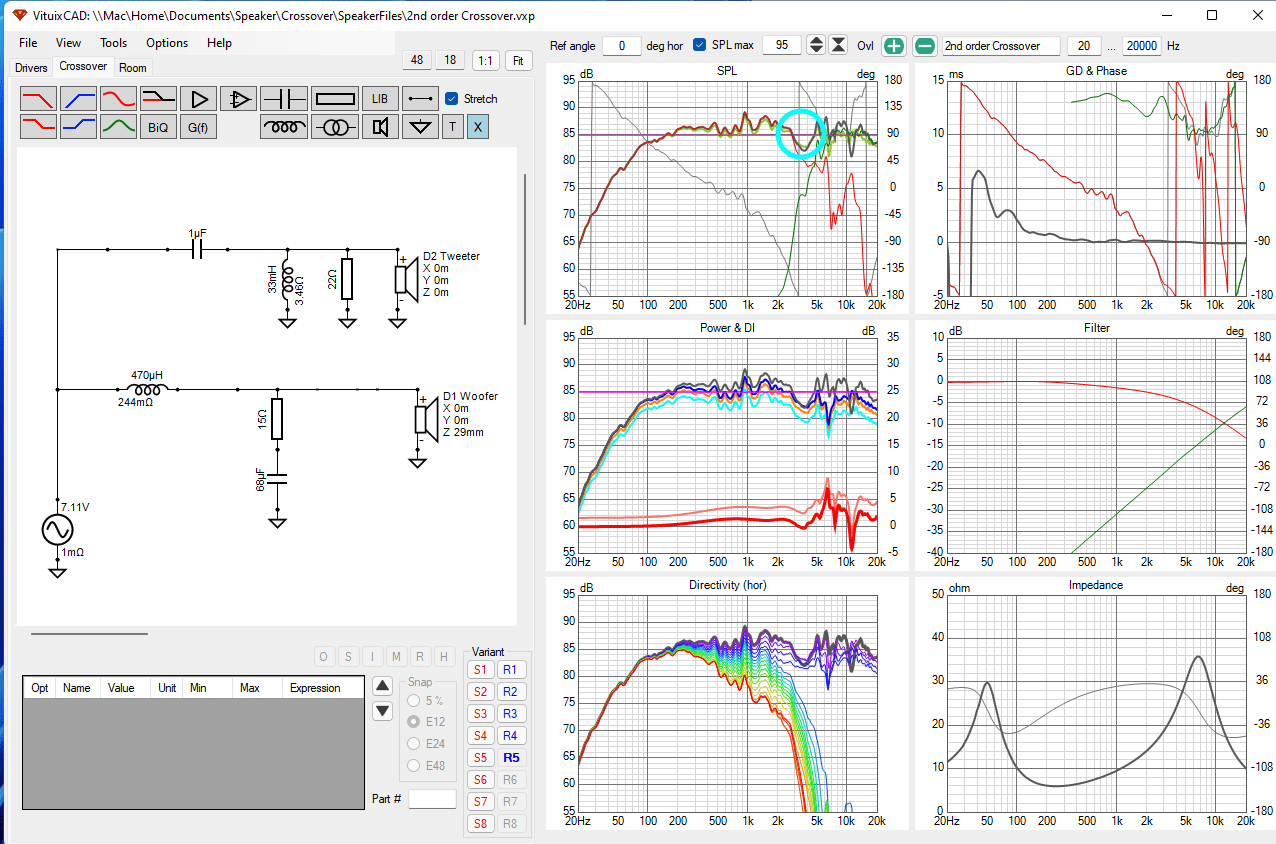Toggle the SPL max checkbox
This screenshot has width=1276, height=844.
click(x=699, y=45)
